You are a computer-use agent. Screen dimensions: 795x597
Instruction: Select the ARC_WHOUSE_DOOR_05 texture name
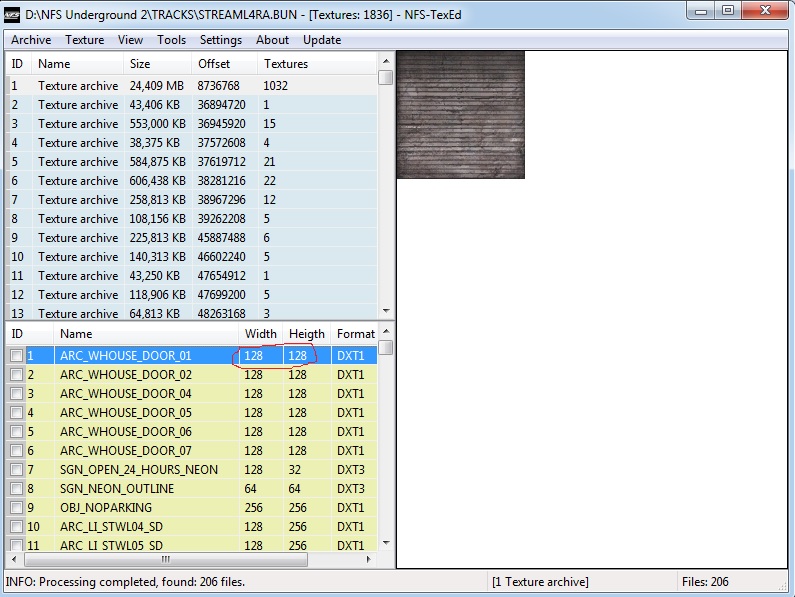(x=126, y=413)
